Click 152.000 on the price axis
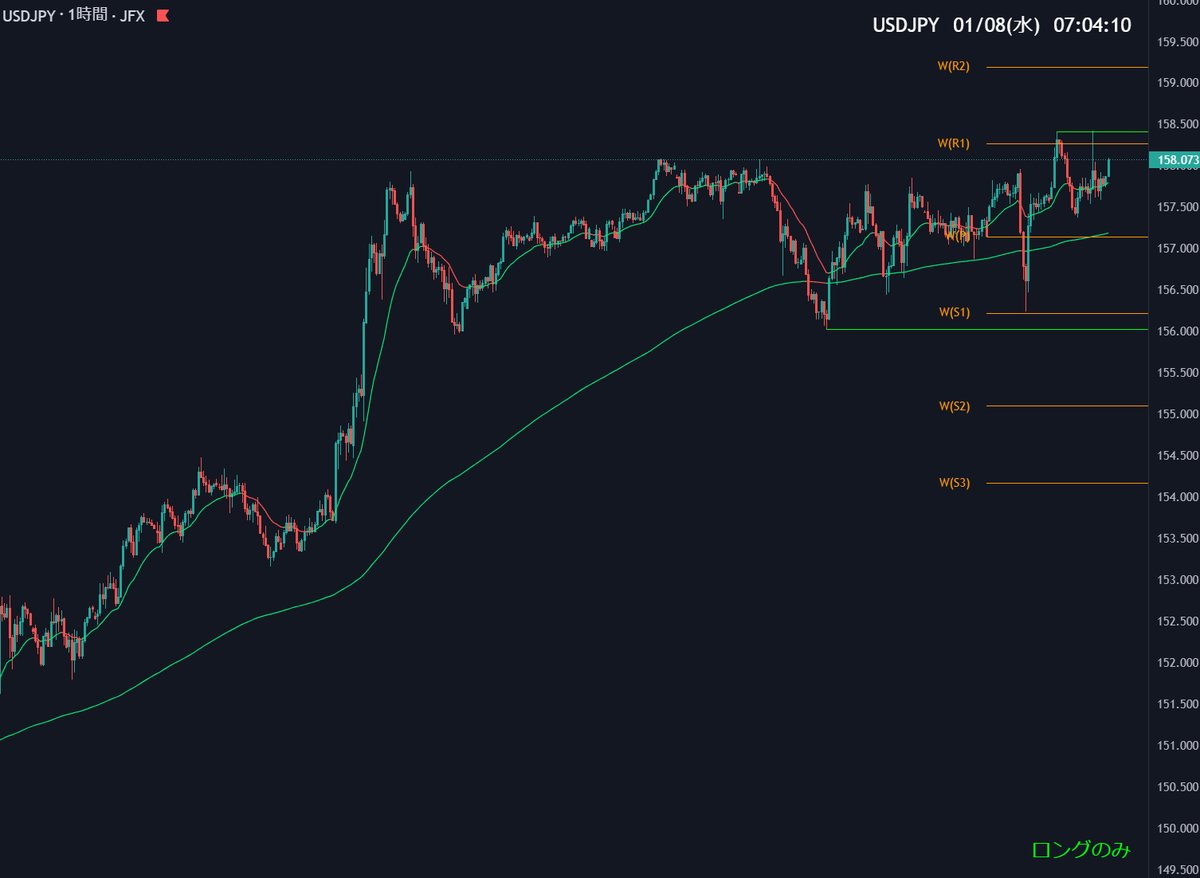 tap(1177, 663)
